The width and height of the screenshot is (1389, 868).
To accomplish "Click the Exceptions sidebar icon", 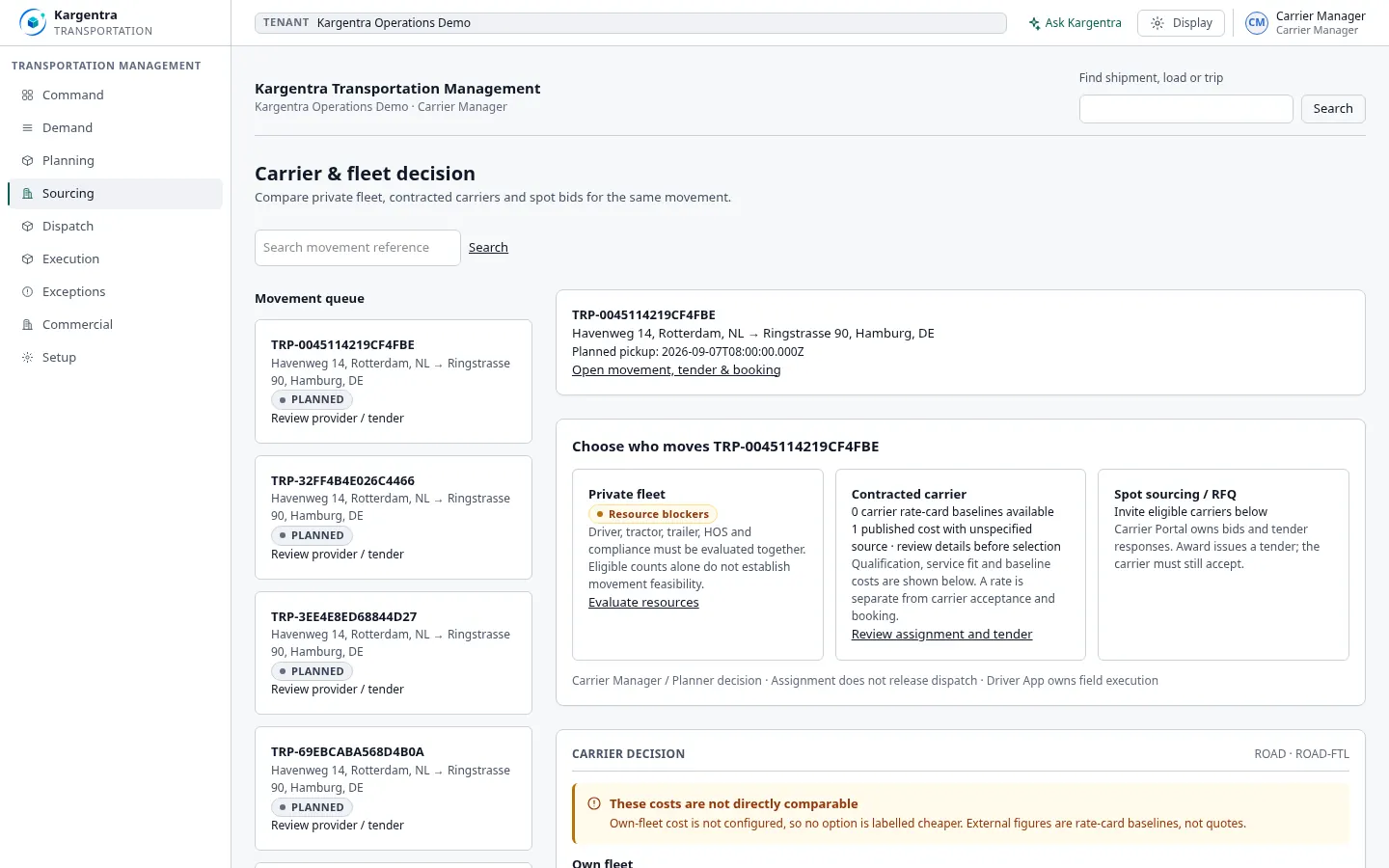I will click(27, 291).
